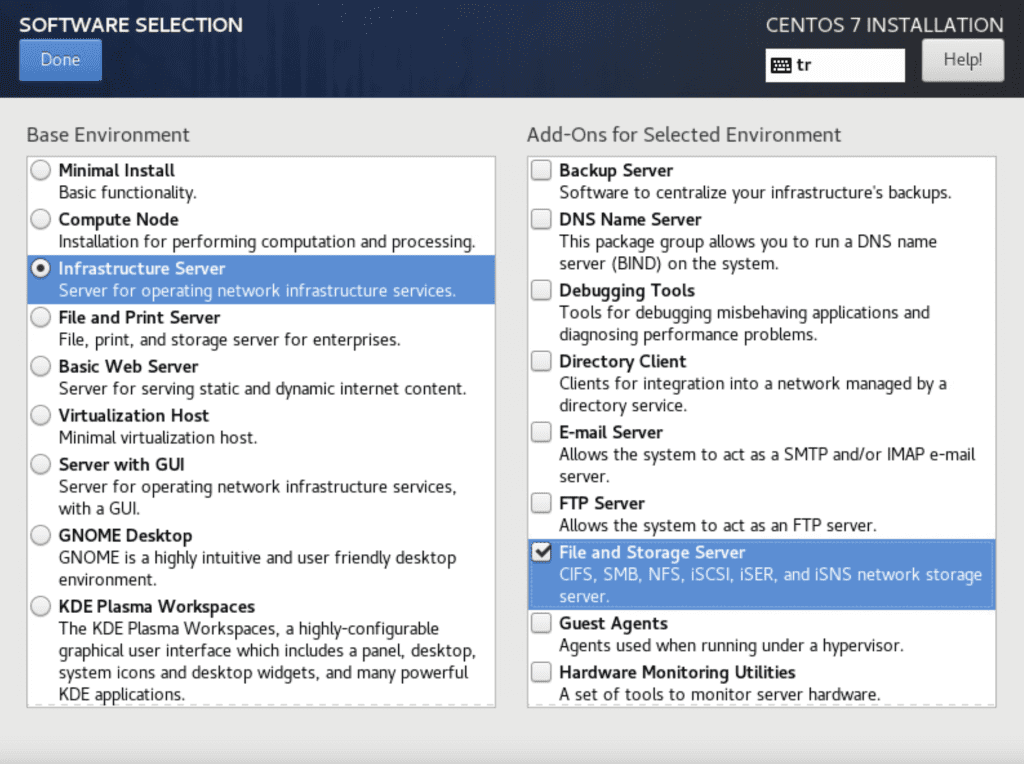The height and width of the screenshot is (764, 1024).
Task: Enable Backup Server add-on checkbox
Action: [x=541, y=170]
